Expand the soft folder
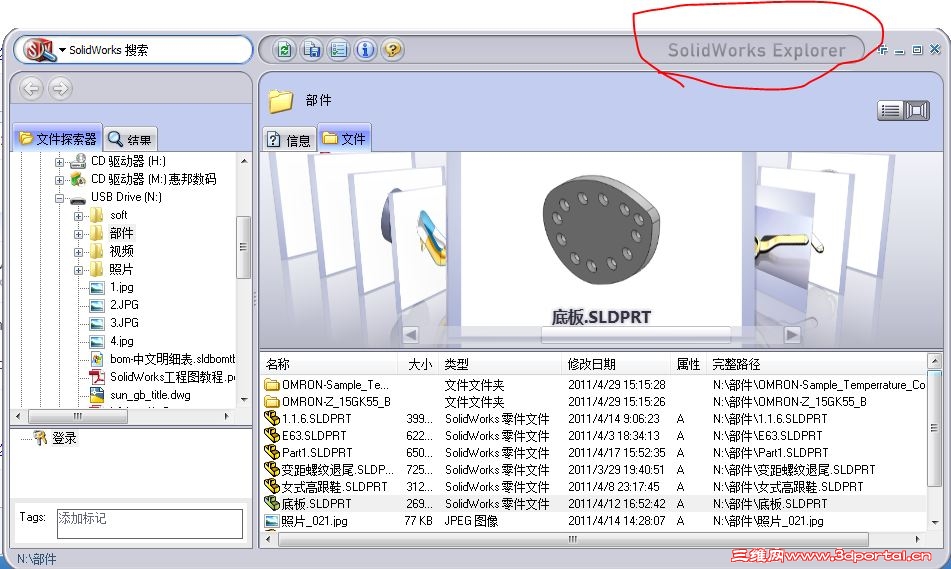This screenshot has width=951, height=569. coord(78,216)
